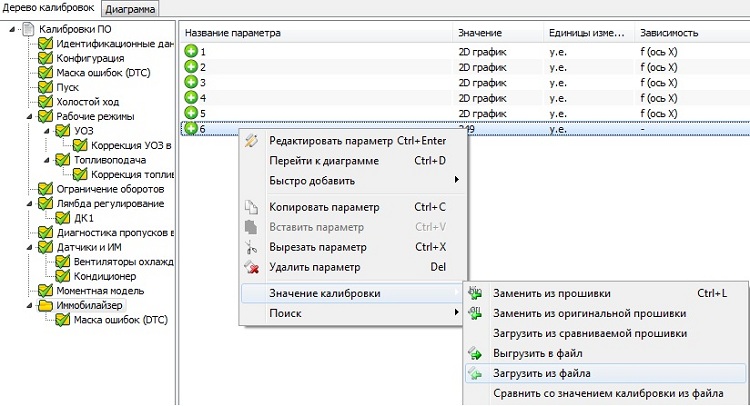Toggle the Моментная модель checkbox
The height and width of the screenshot is (406, 750).
(45, 290)
